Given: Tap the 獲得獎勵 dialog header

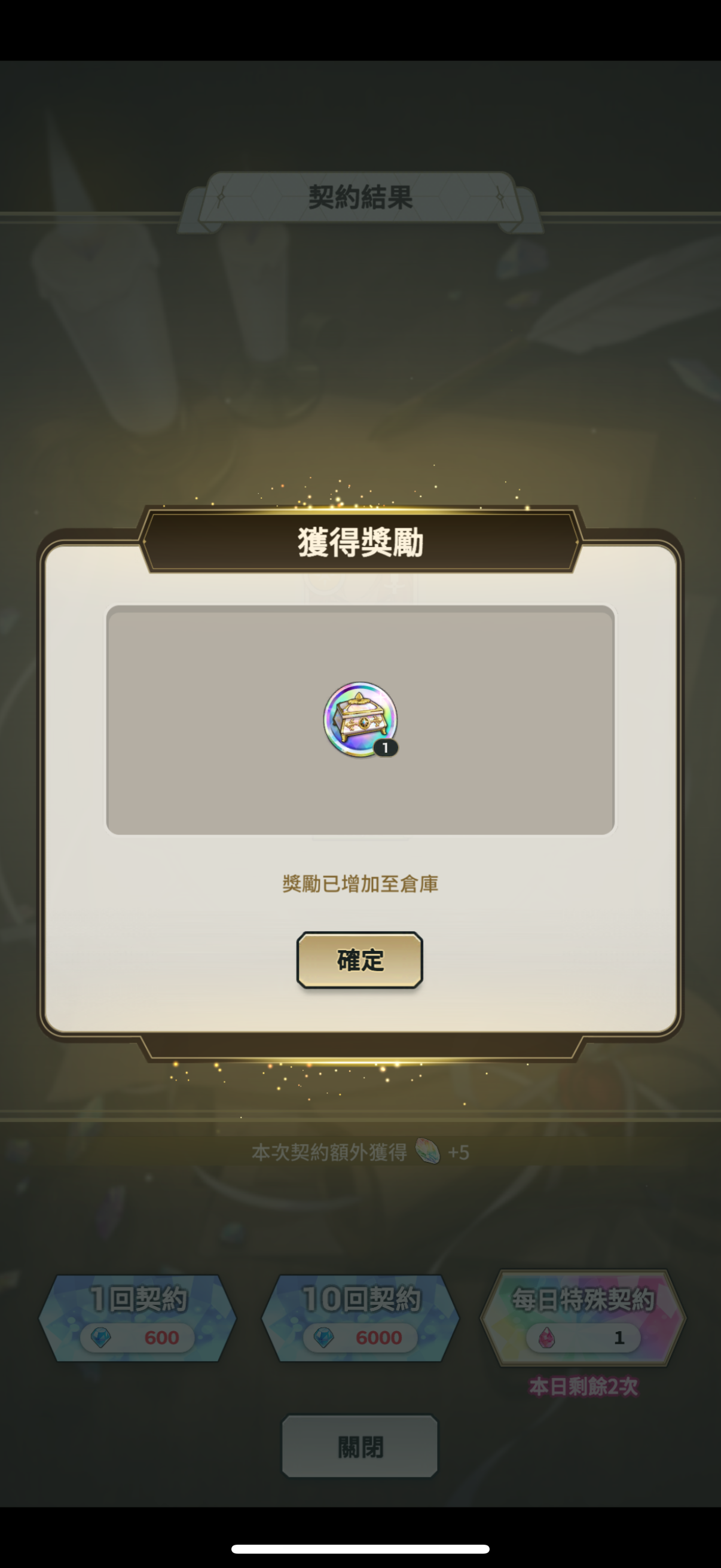Looking at the screenshot, I should [360, 542].
